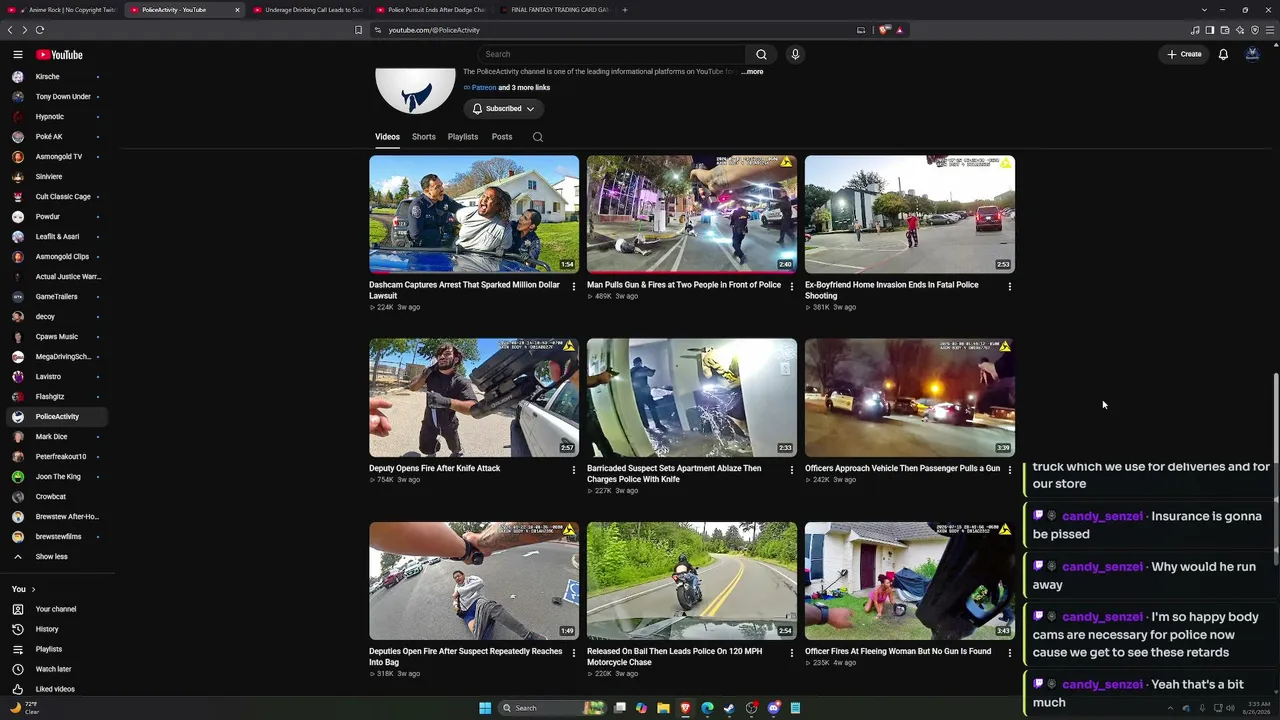This screenshot has width=1280, height=720.
Task: Go to YouTube home via the logo
Action: (x=59, y=54)
